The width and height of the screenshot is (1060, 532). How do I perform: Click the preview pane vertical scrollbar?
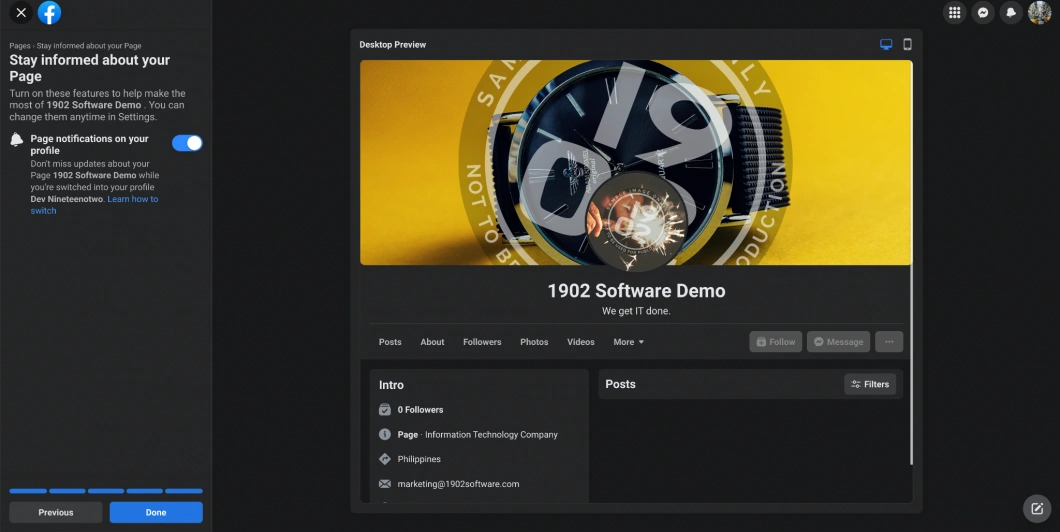click(x=911, y=264)
